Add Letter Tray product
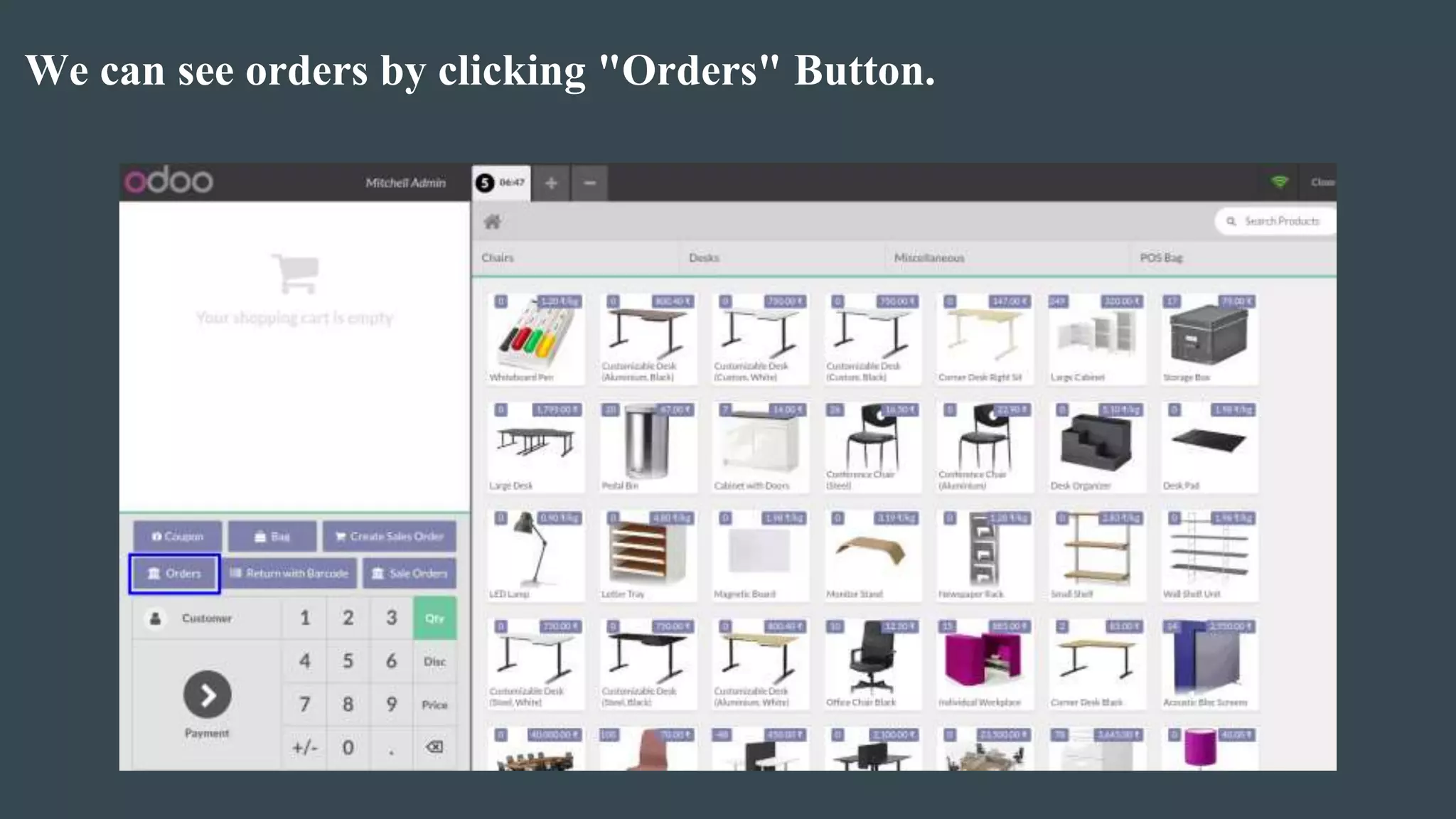This screenshot has height=819, width=1456. pos(648,555)
